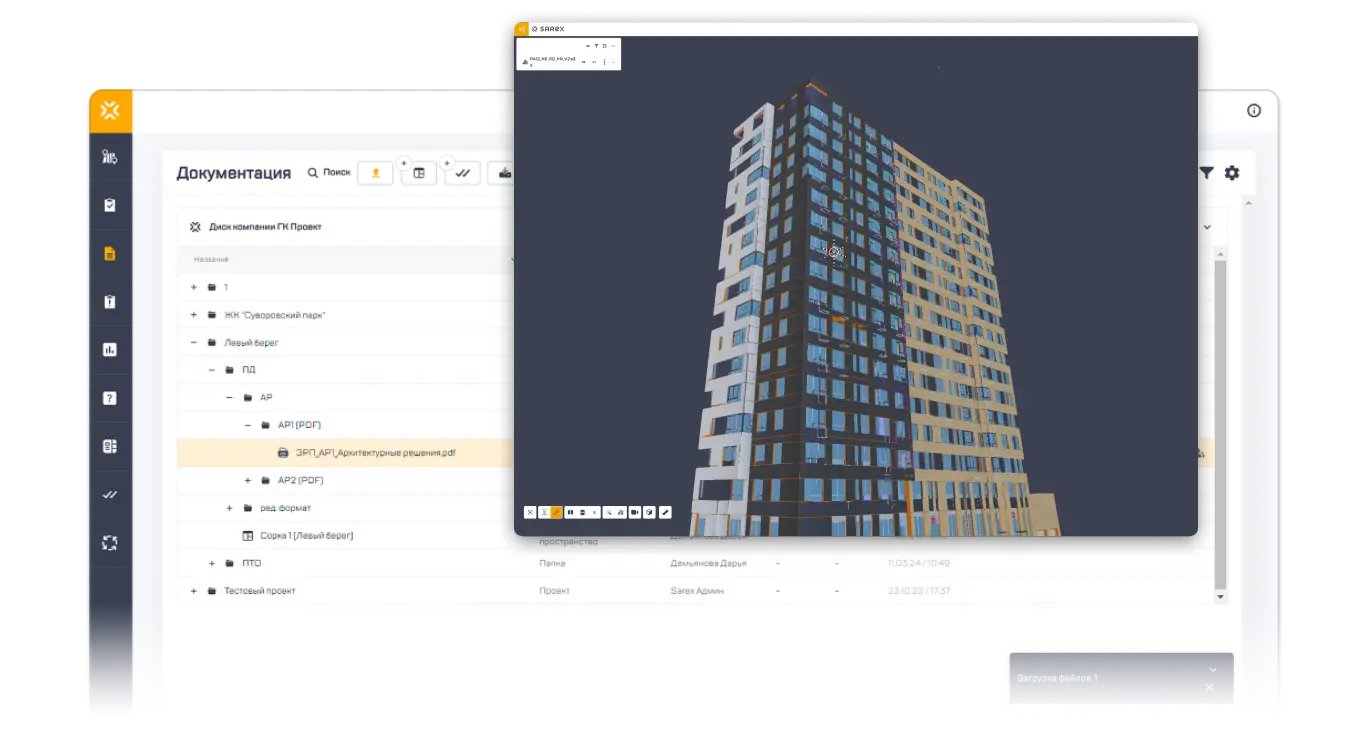Image resolution: width=1352 pixels, height=756 pixels.
Task: Toggle the highlighted orange tool in viewer toolbar
Action: coord(557,512)
